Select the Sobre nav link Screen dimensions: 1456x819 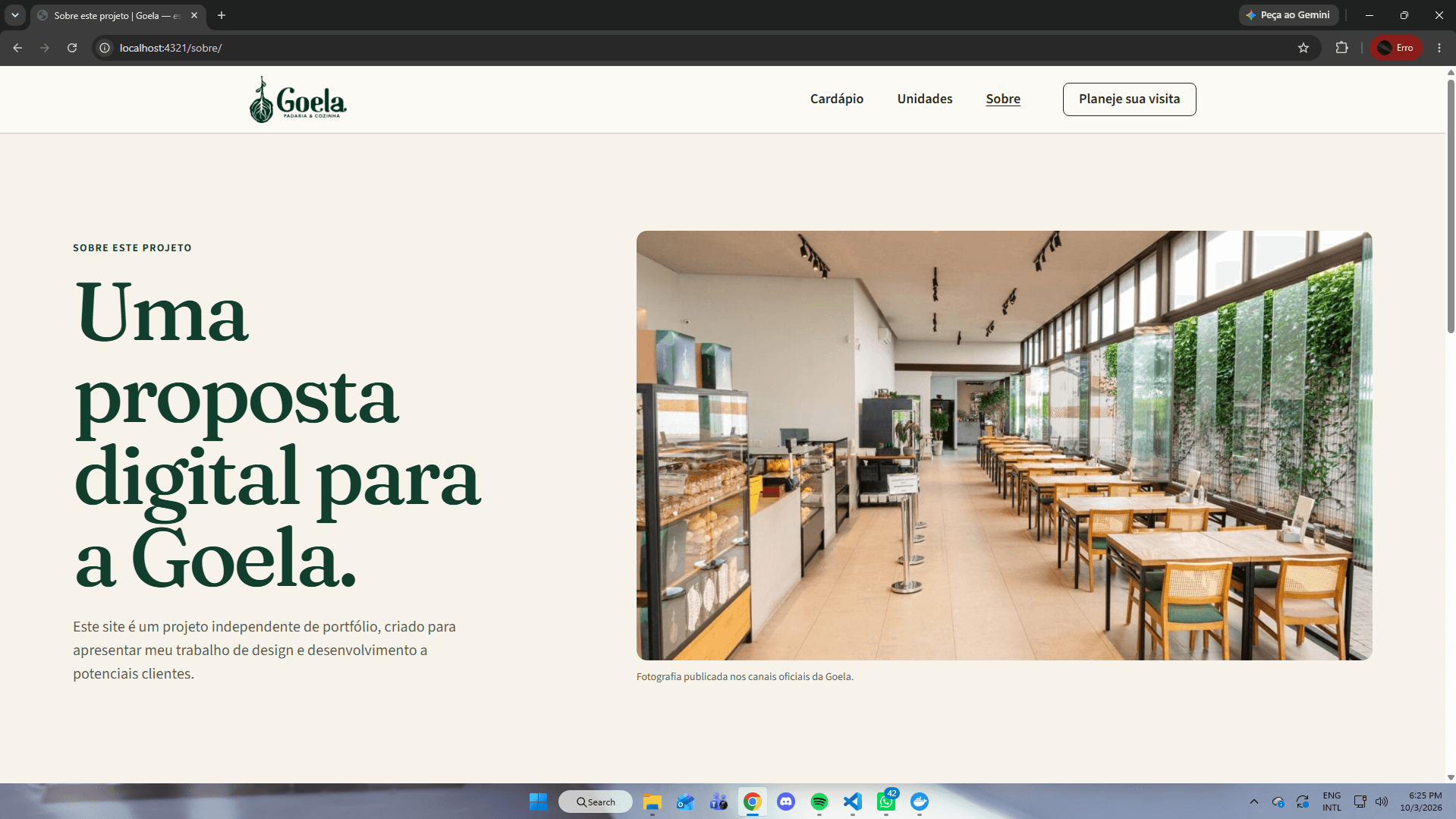(x=1002, y=99)
